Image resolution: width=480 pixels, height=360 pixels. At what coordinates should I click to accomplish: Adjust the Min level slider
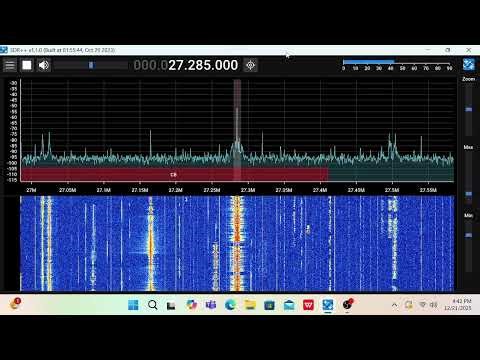pyautogui.click(x=469, y=235)
